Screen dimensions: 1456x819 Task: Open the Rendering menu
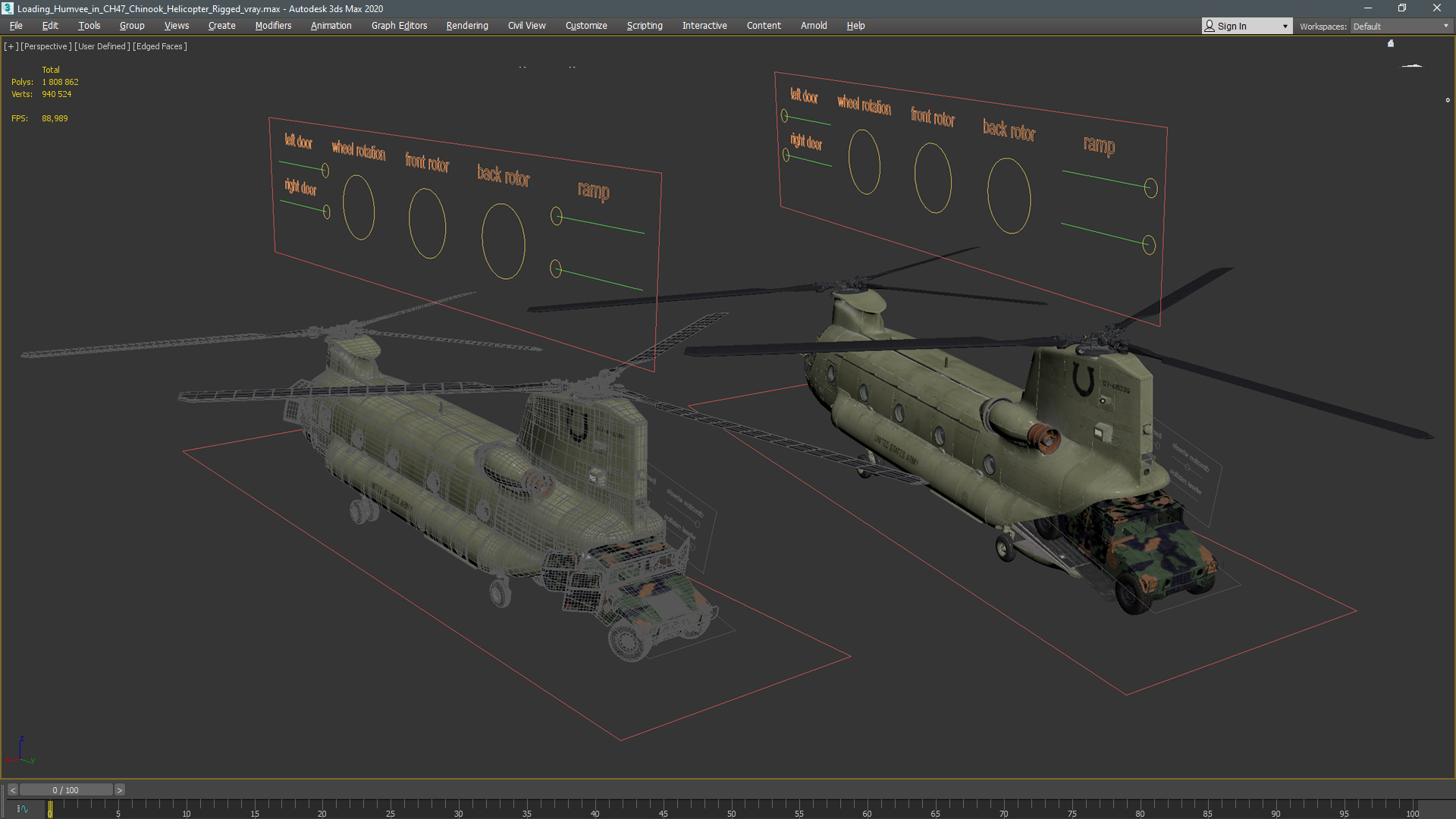(467, 26)
